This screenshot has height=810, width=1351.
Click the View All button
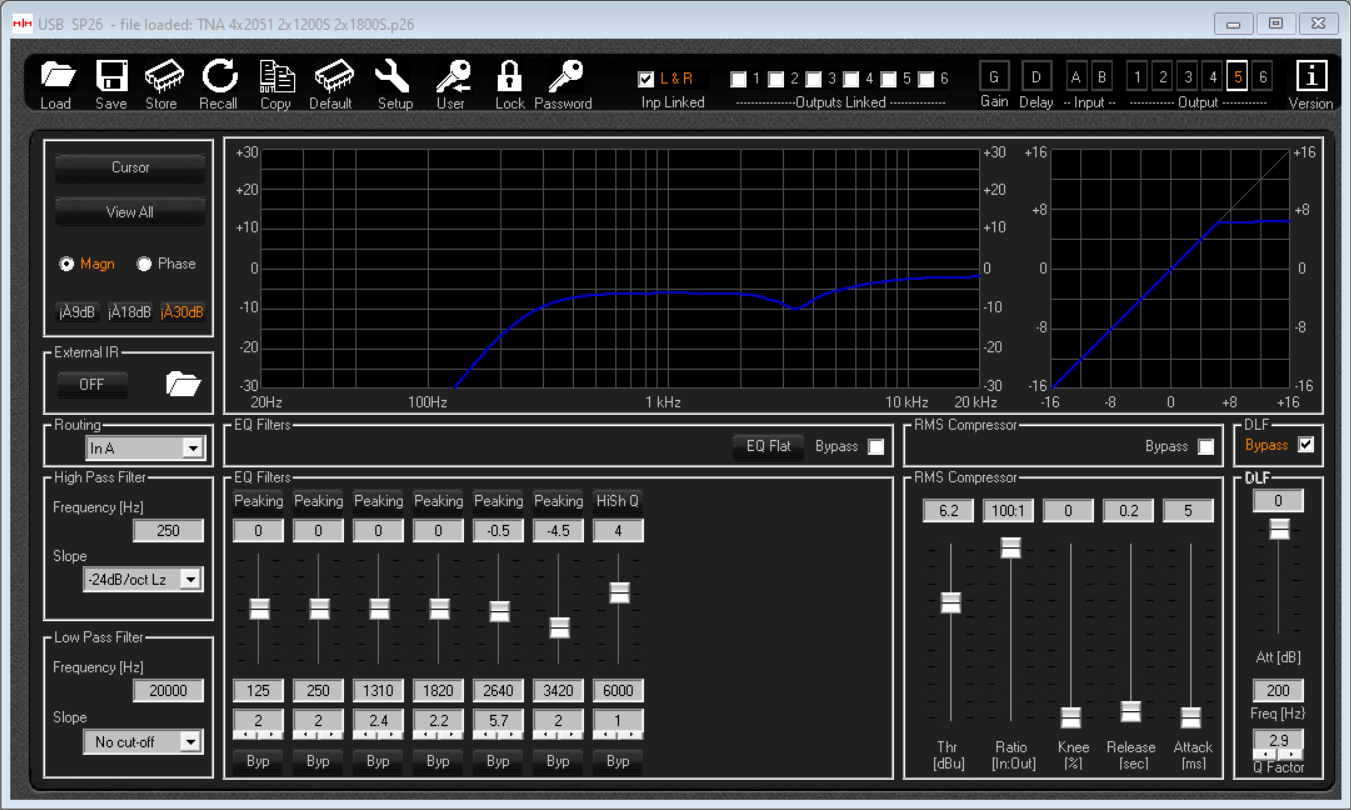(x=130, y=212)
